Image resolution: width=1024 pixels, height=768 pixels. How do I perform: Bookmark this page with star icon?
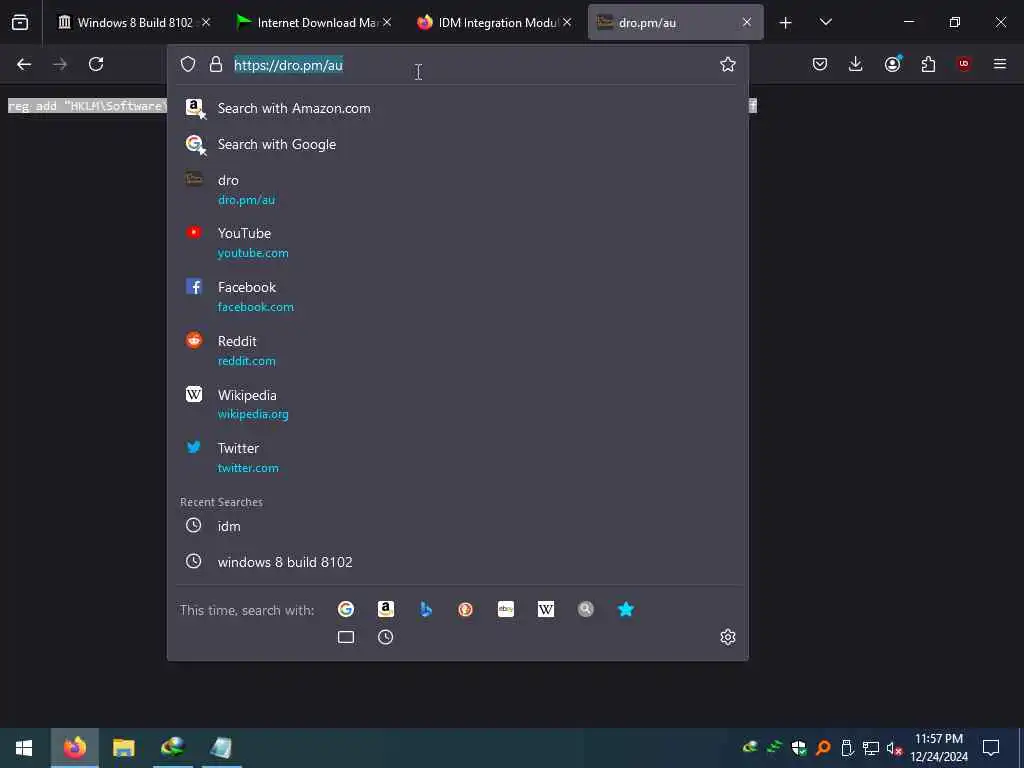tap(728, 64)
